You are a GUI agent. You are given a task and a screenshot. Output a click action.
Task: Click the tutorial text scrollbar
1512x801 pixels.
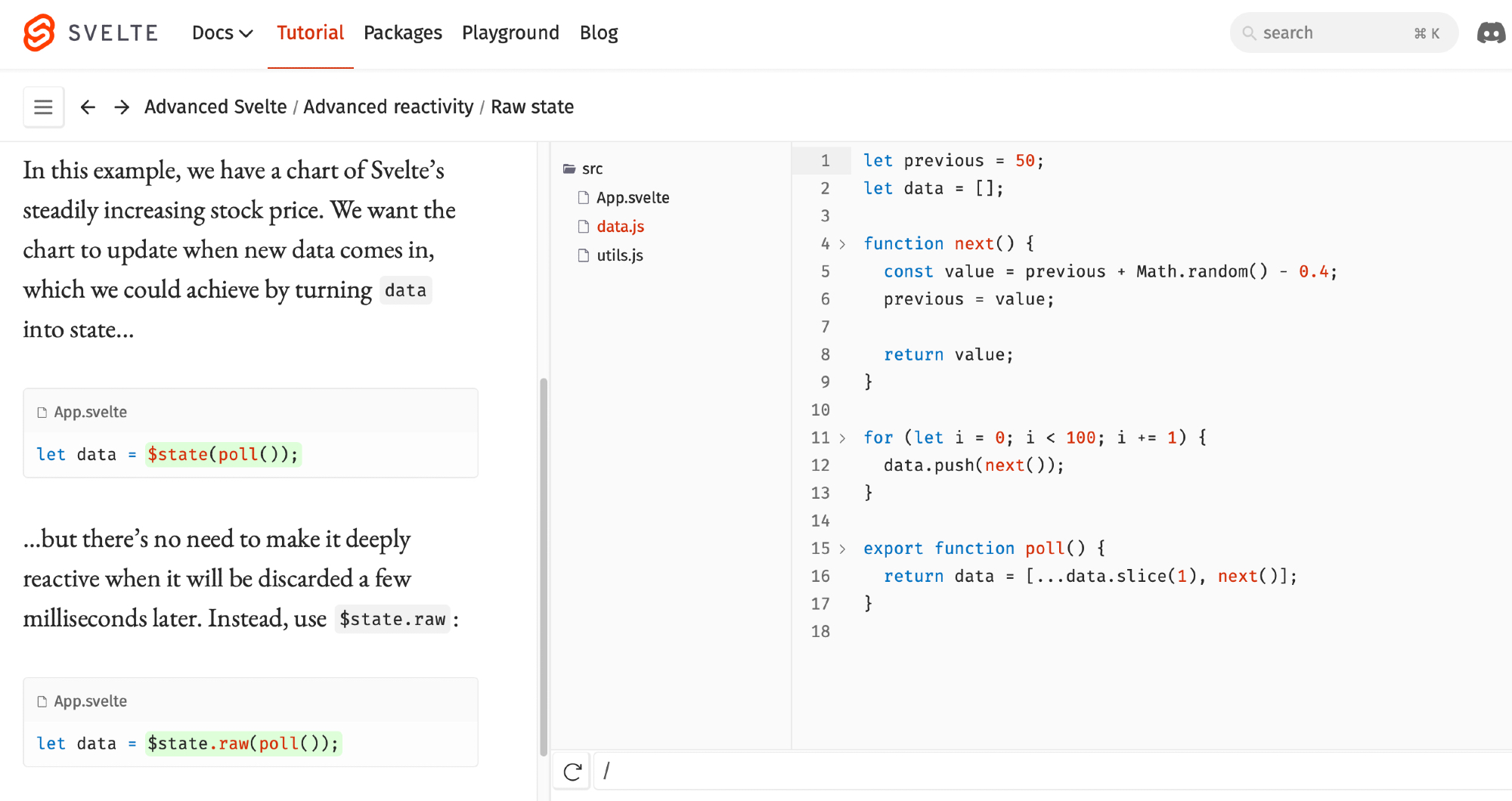tap(543, 567)
